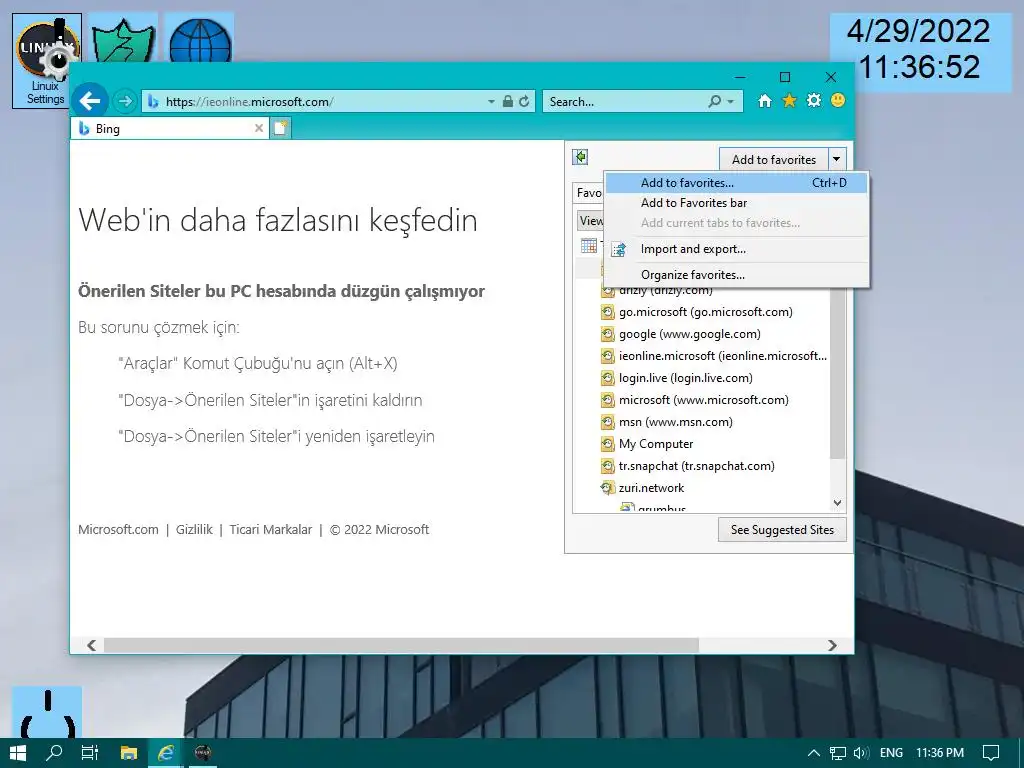The image size is (1024, 768).
Task: Open the address bar dropdown arrow
Action: click(491, 102)
